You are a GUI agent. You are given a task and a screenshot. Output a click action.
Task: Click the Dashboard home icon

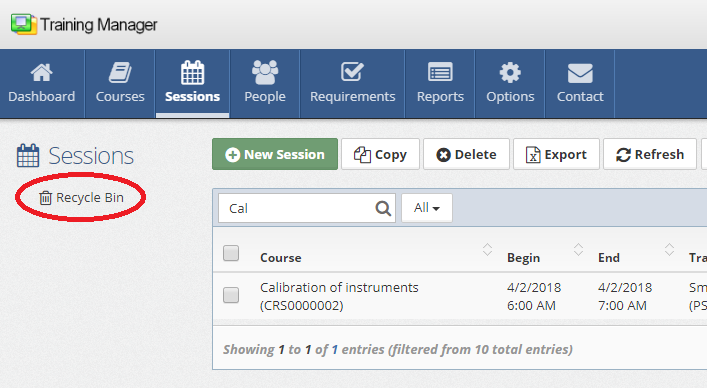pos(41,72)
